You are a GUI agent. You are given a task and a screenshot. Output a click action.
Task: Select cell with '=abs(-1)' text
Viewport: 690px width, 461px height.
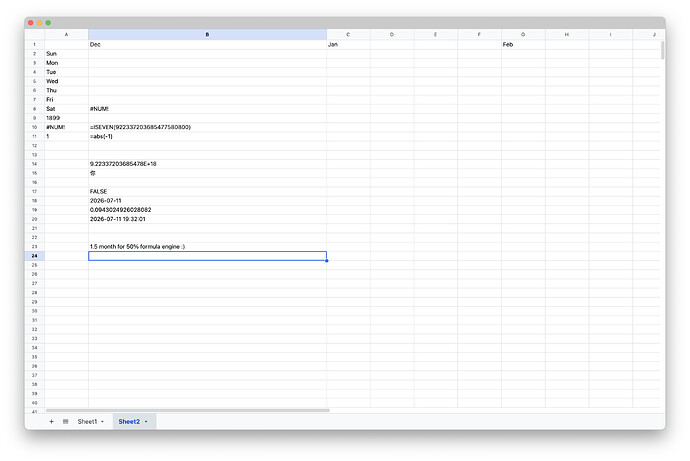coord(207,136)
